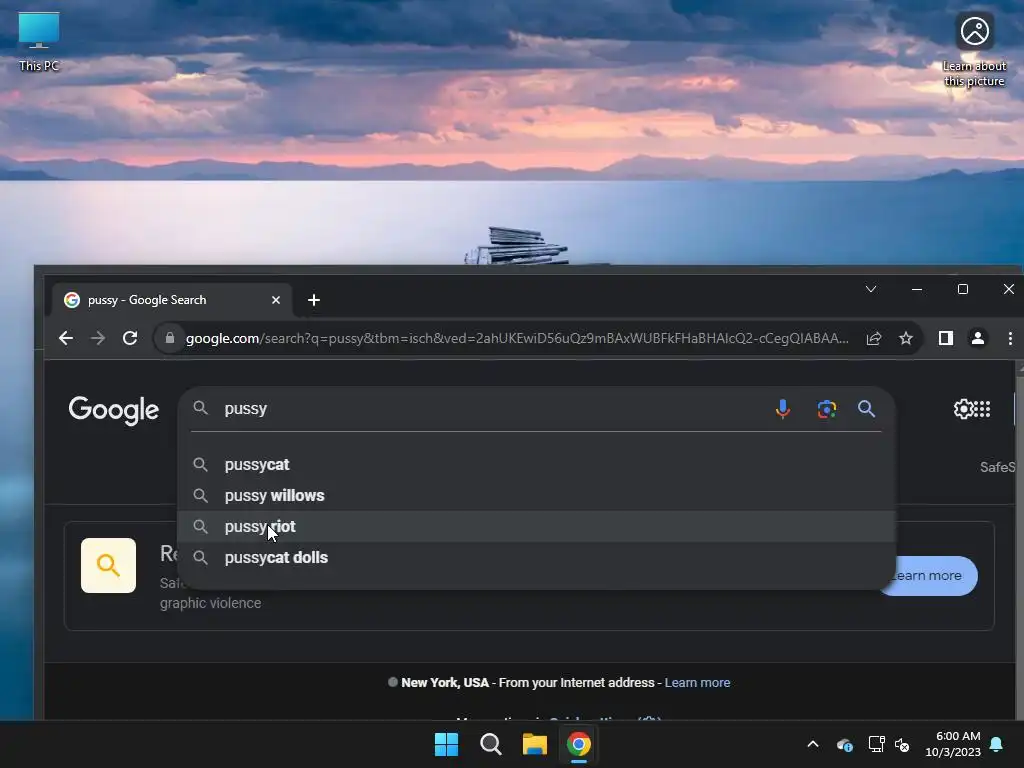
Task: Show hidden tray icons chevron
Action: (x=812, y=744)
